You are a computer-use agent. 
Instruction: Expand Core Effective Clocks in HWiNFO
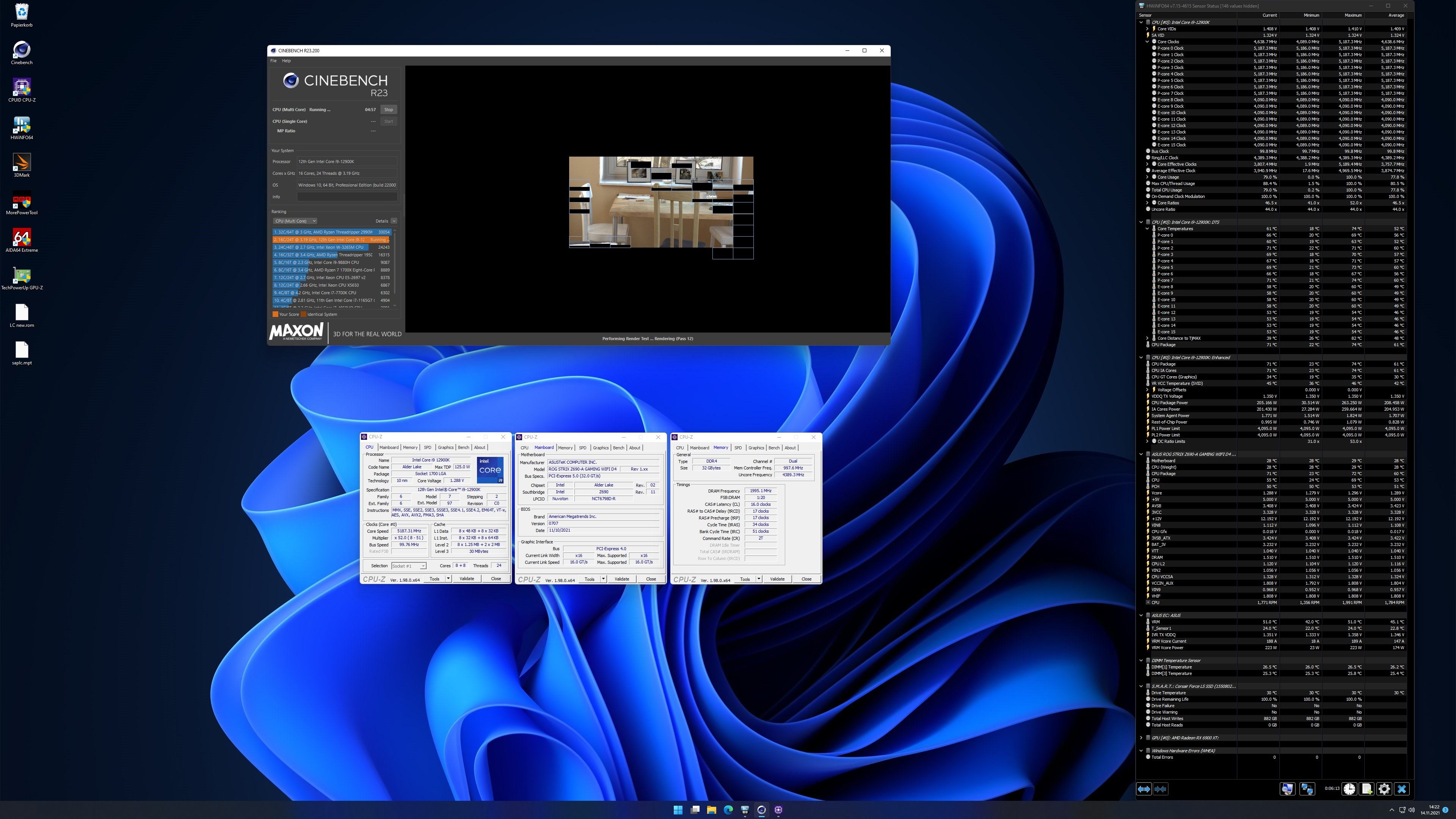coord(1147,164)
